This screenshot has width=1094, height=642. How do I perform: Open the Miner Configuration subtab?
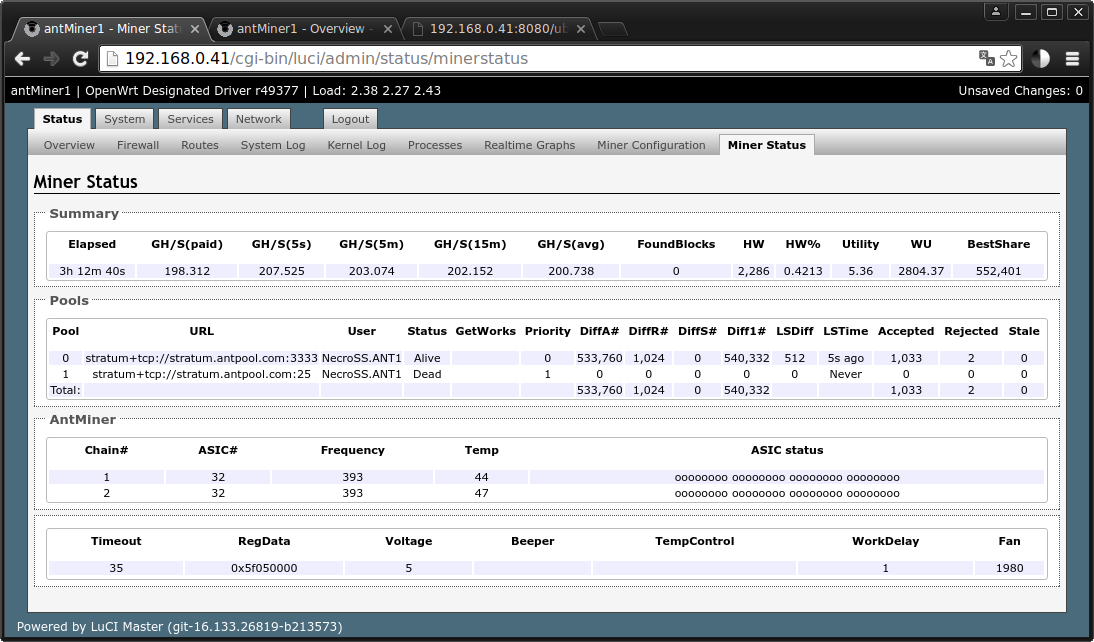[651, 145]
